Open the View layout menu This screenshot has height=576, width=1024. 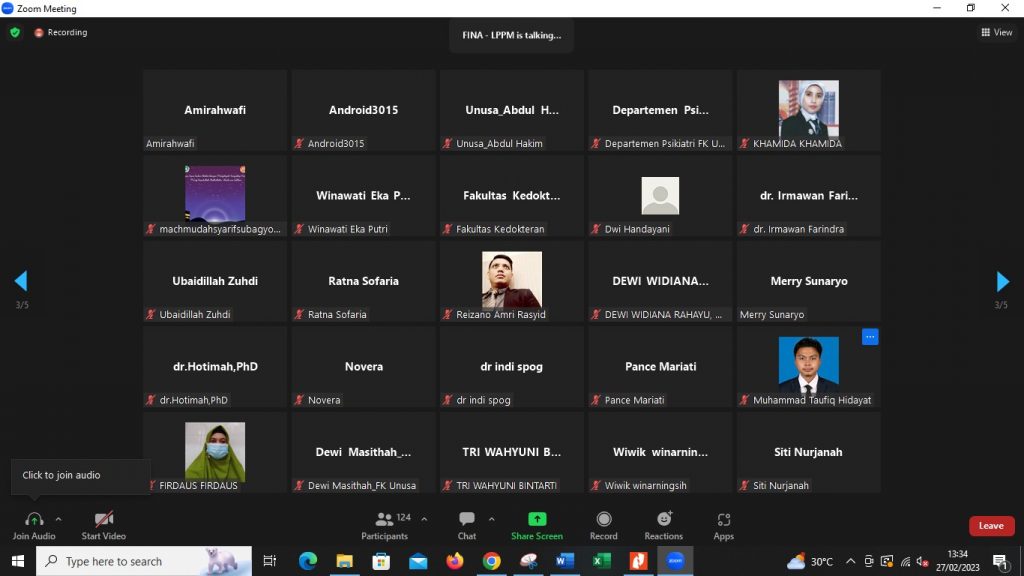[997, 32]
